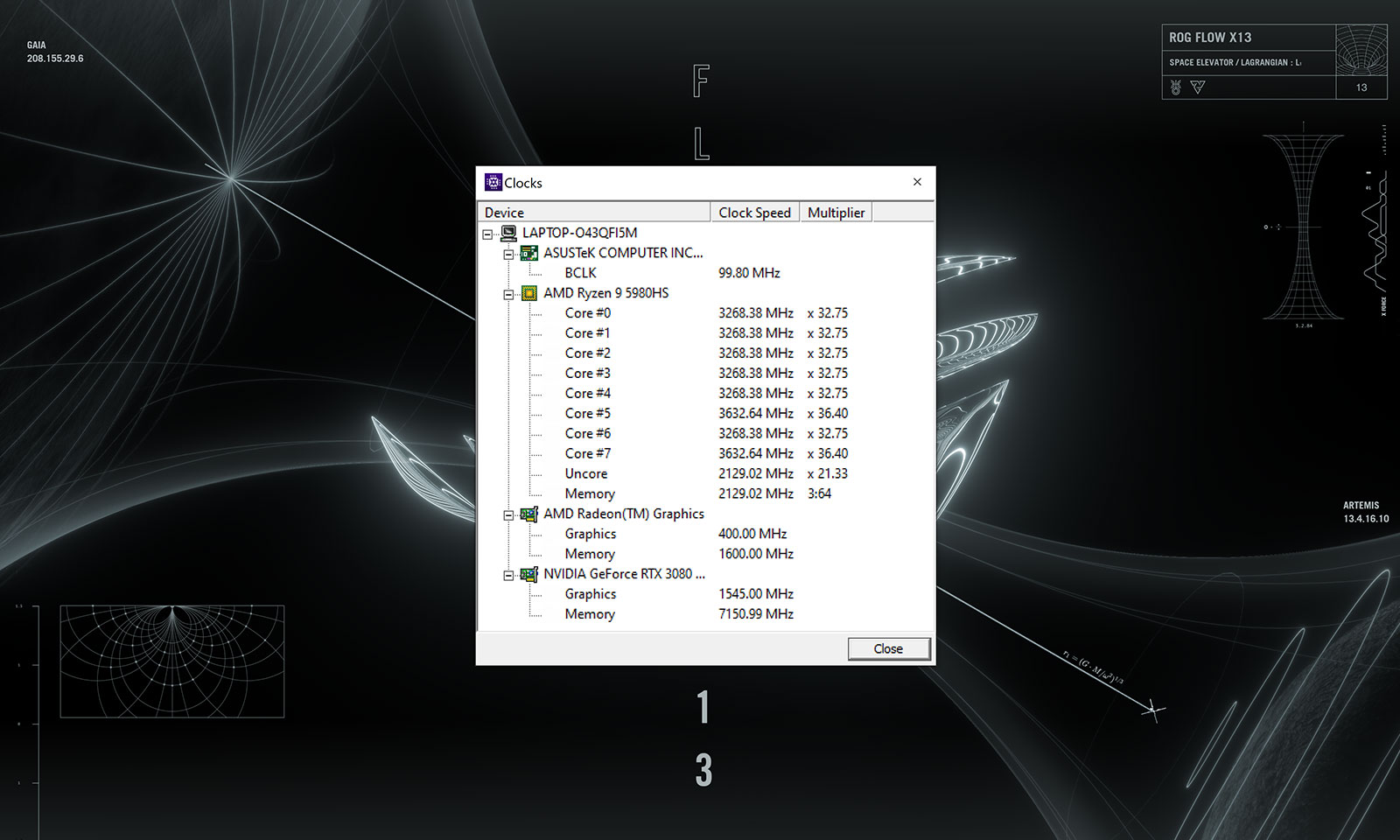Click the Clock Speed column header
Image resolution: width=1400 pixels, height=840 pixels.
pyautogui.click(x=755, y=213)
